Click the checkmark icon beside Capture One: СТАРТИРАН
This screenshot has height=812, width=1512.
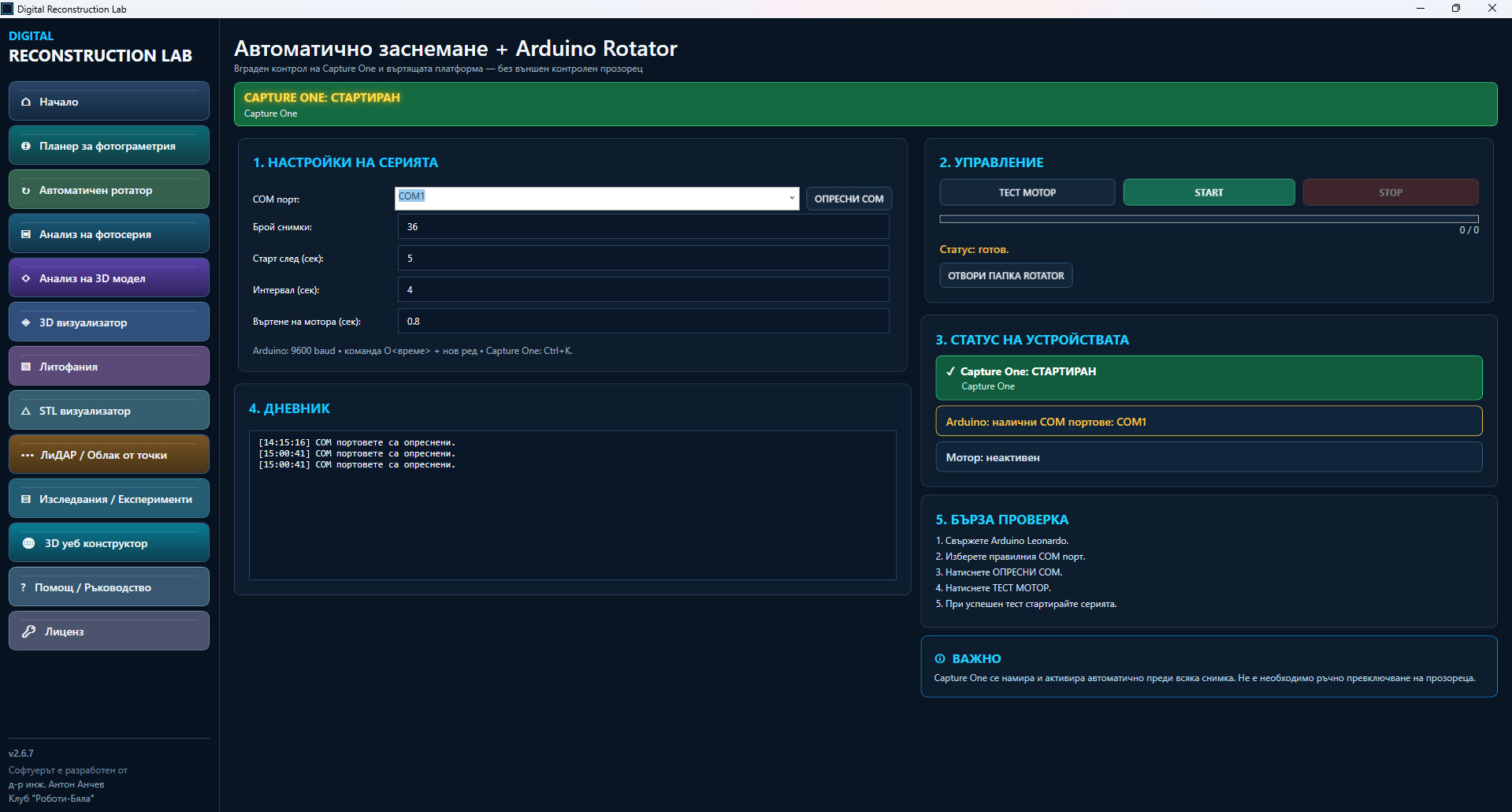[x=951, y=371]
